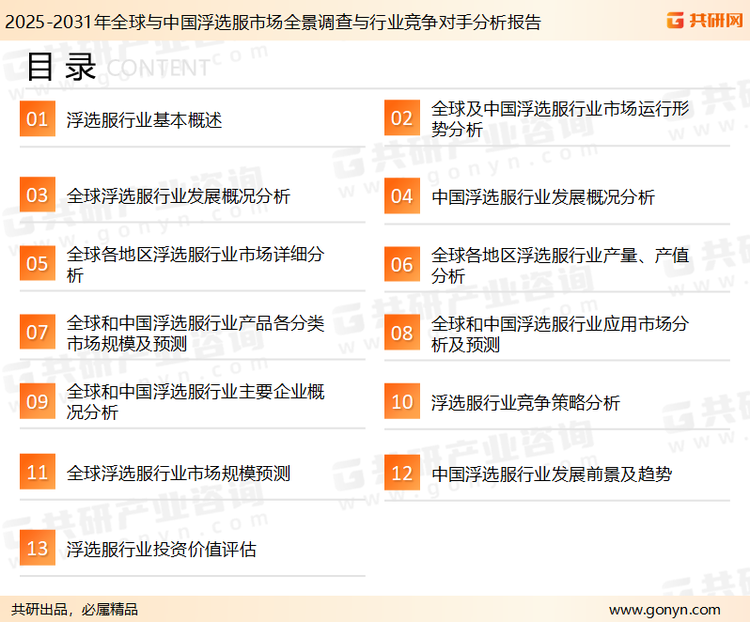The image size is (750, 622).
Task: Select the 11 chapter number icon
Action: click(37, 472)
